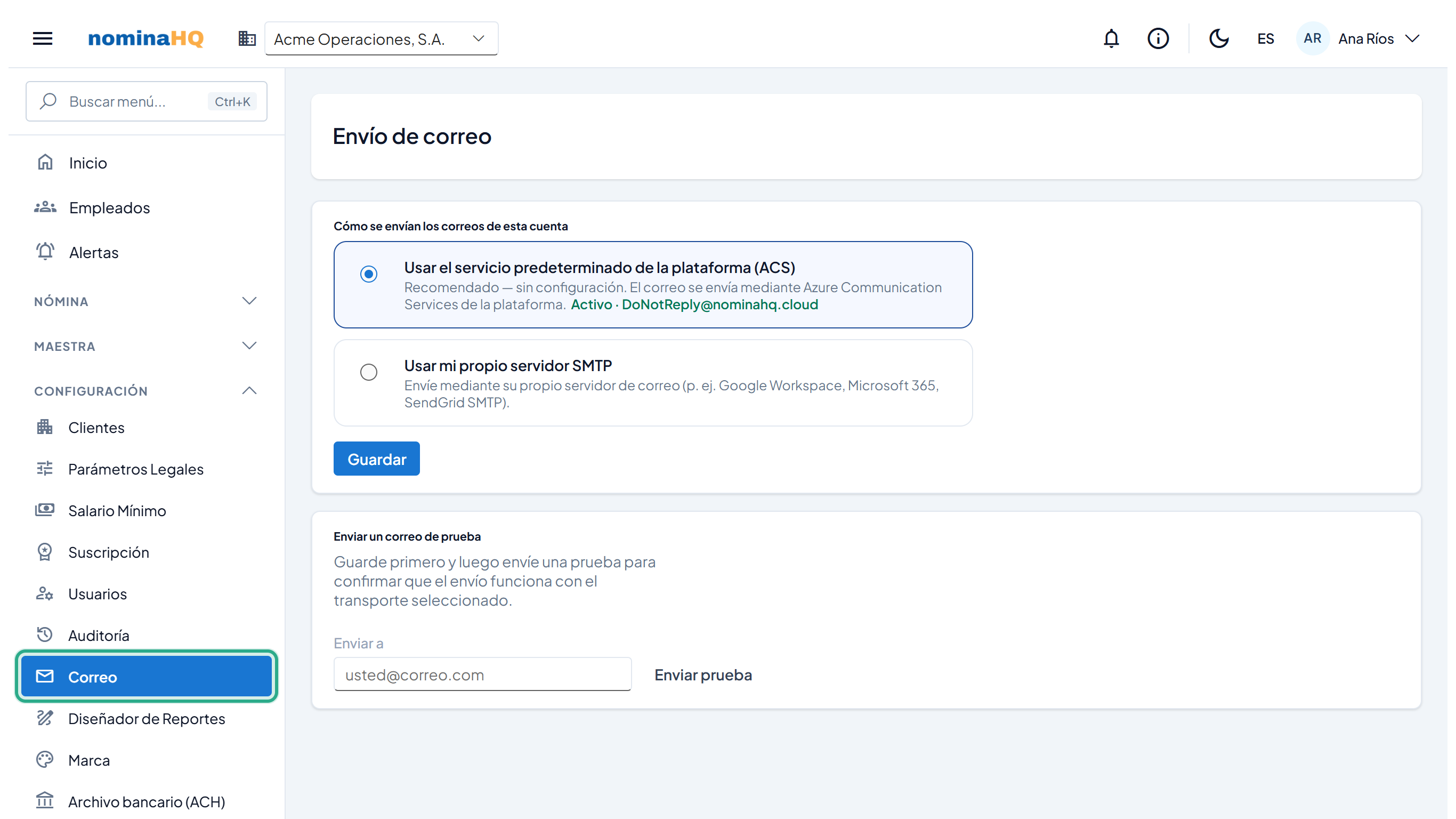Click the 'Usar mi propio servidor SMTP' title
Image resolution: width=1456 pixels, height=819 pixels.
coord(507,365)
